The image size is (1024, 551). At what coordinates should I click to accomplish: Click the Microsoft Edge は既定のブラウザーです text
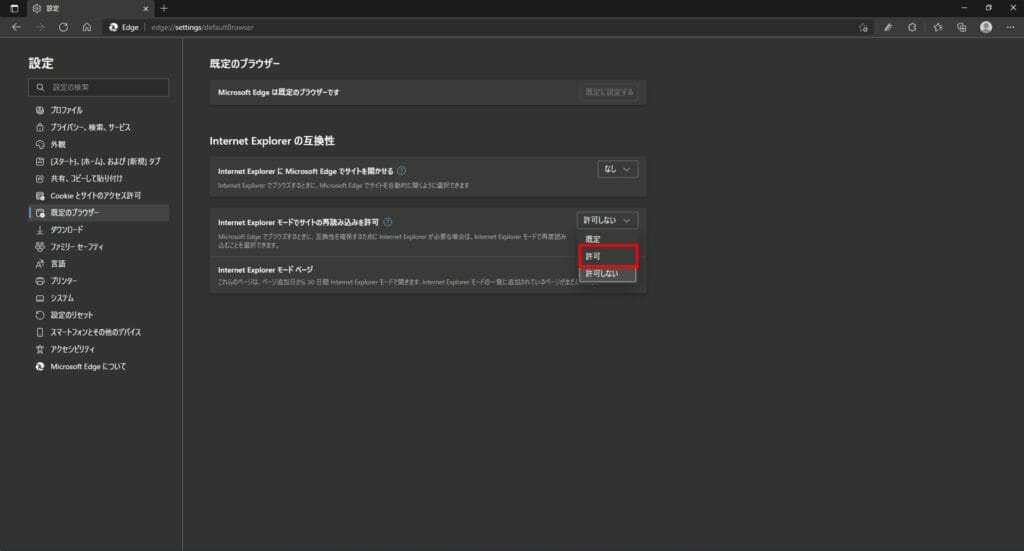pyautogui.click(x=278, y=92)
